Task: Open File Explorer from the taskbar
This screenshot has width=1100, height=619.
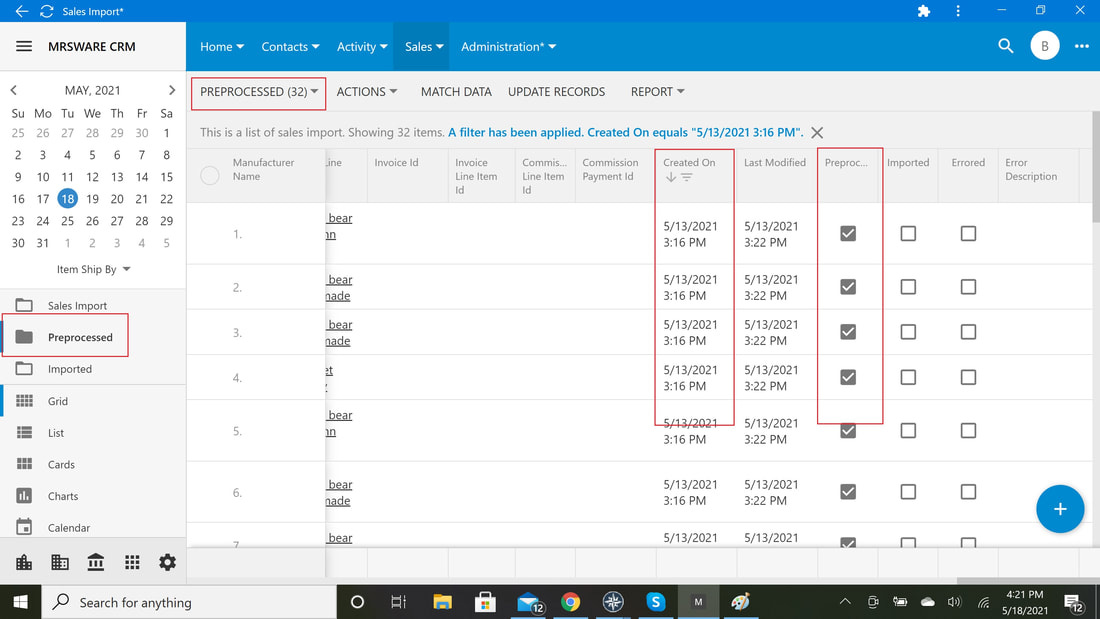Action: click(442, 602)
